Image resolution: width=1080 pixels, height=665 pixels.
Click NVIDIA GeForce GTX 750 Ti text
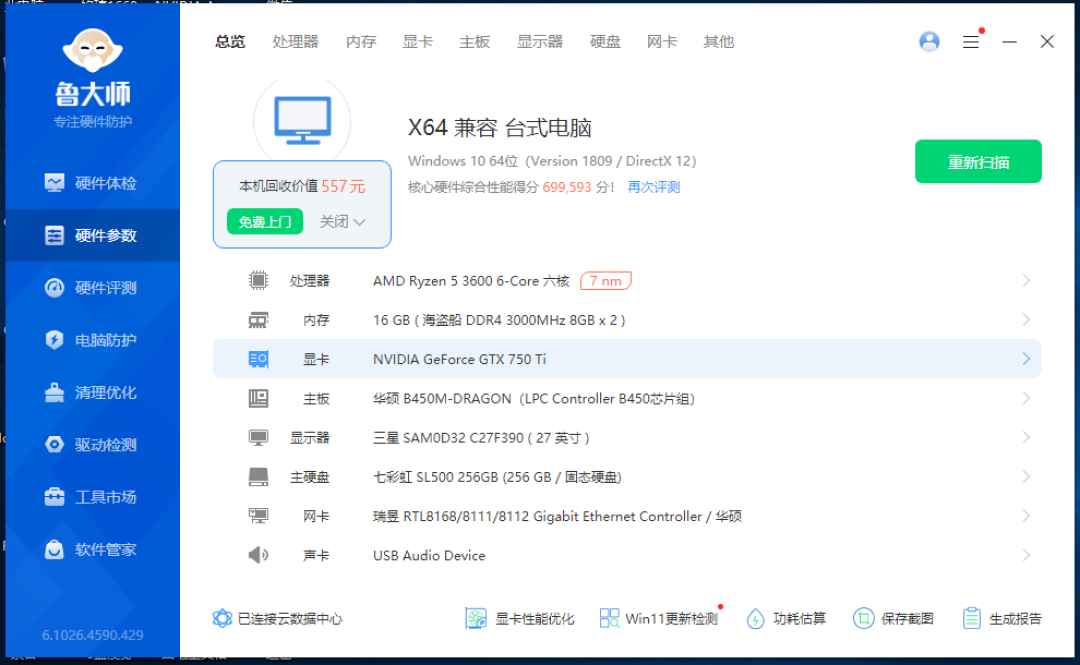click(459, 360)
